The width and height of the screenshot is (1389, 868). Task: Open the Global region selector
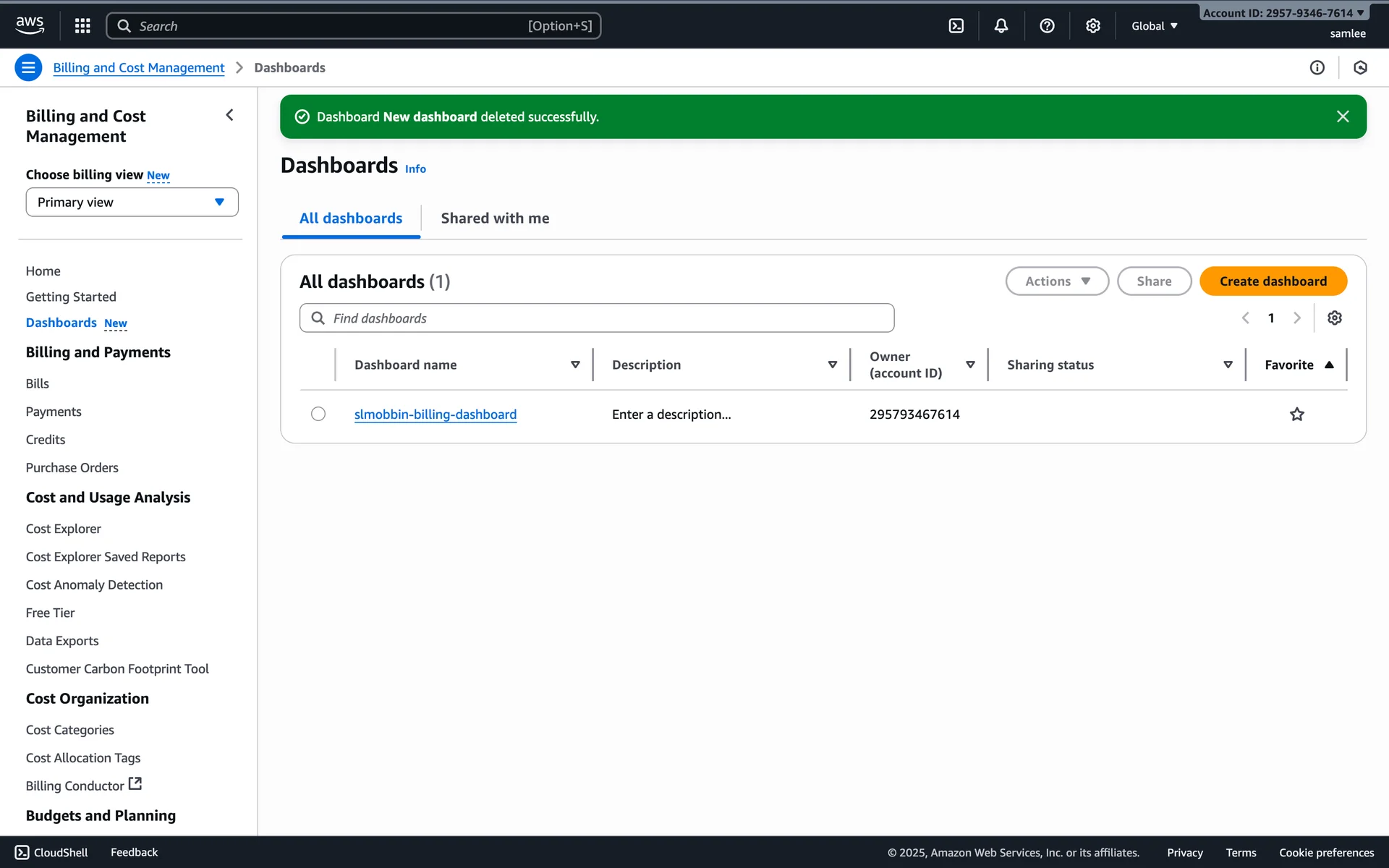coord(1154,26)
